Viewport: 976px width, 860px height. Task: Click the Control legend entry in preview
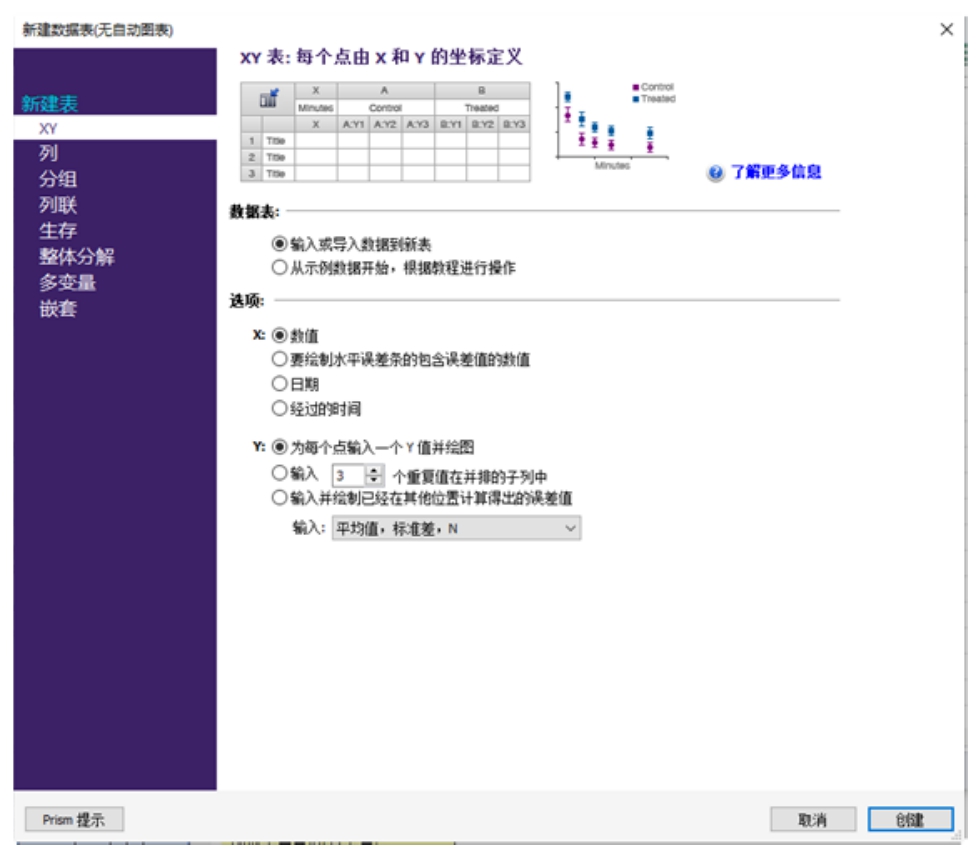[x=654, y=87]
